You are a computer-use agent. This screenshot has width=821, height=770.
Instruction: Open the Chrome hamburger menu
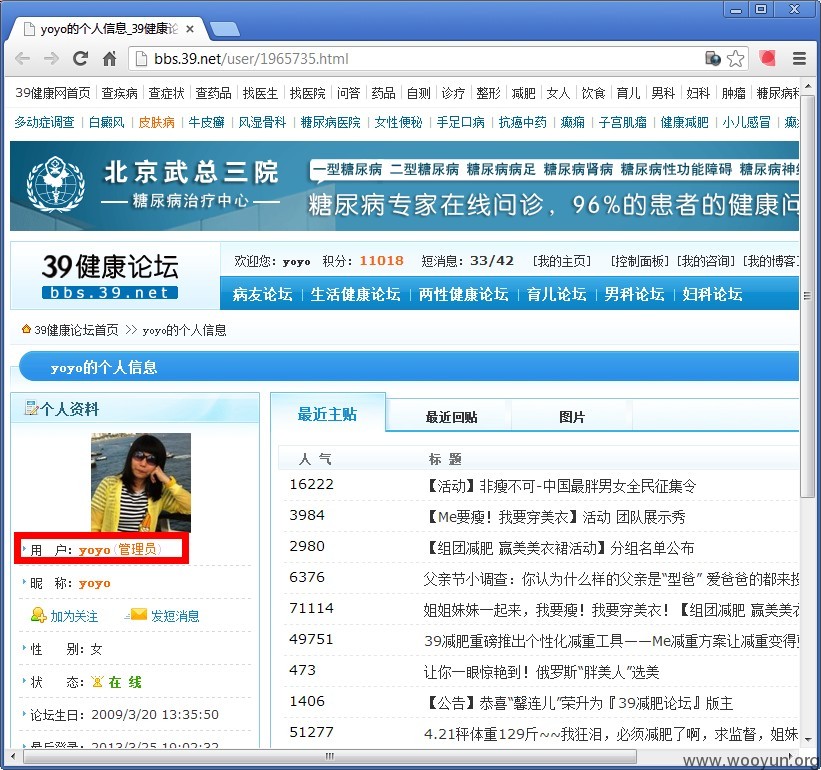pos(799,59)
